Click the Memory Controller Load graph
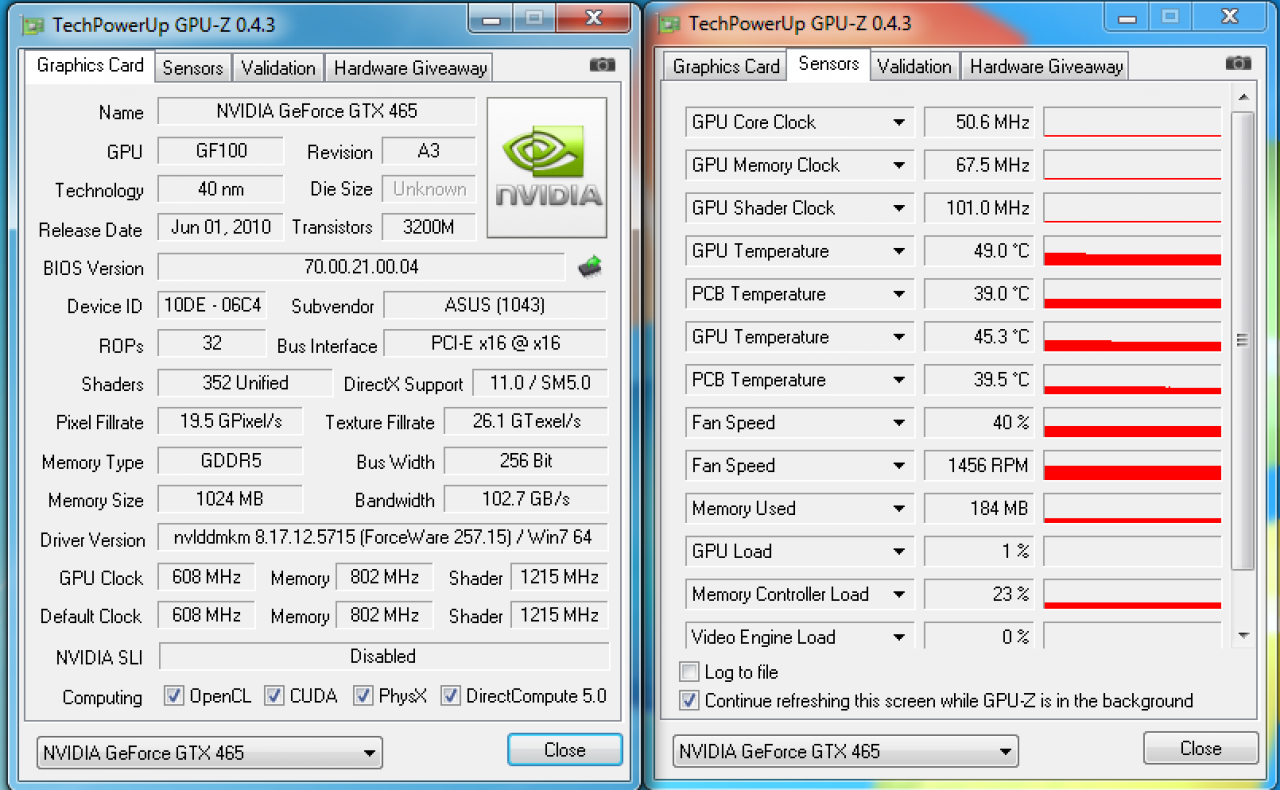1280x790 pixels. tap(1132, 595)
